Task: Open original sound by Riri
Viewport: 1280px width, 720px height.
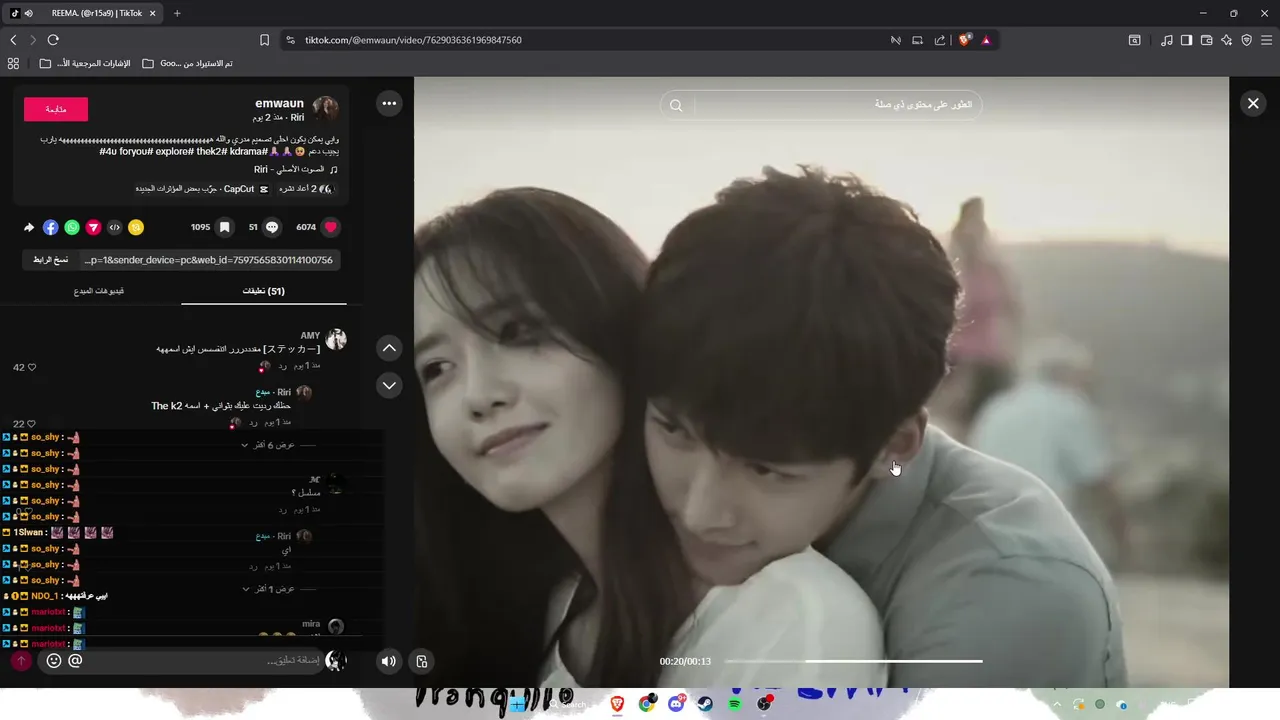Action: click(x=297, y=170)
